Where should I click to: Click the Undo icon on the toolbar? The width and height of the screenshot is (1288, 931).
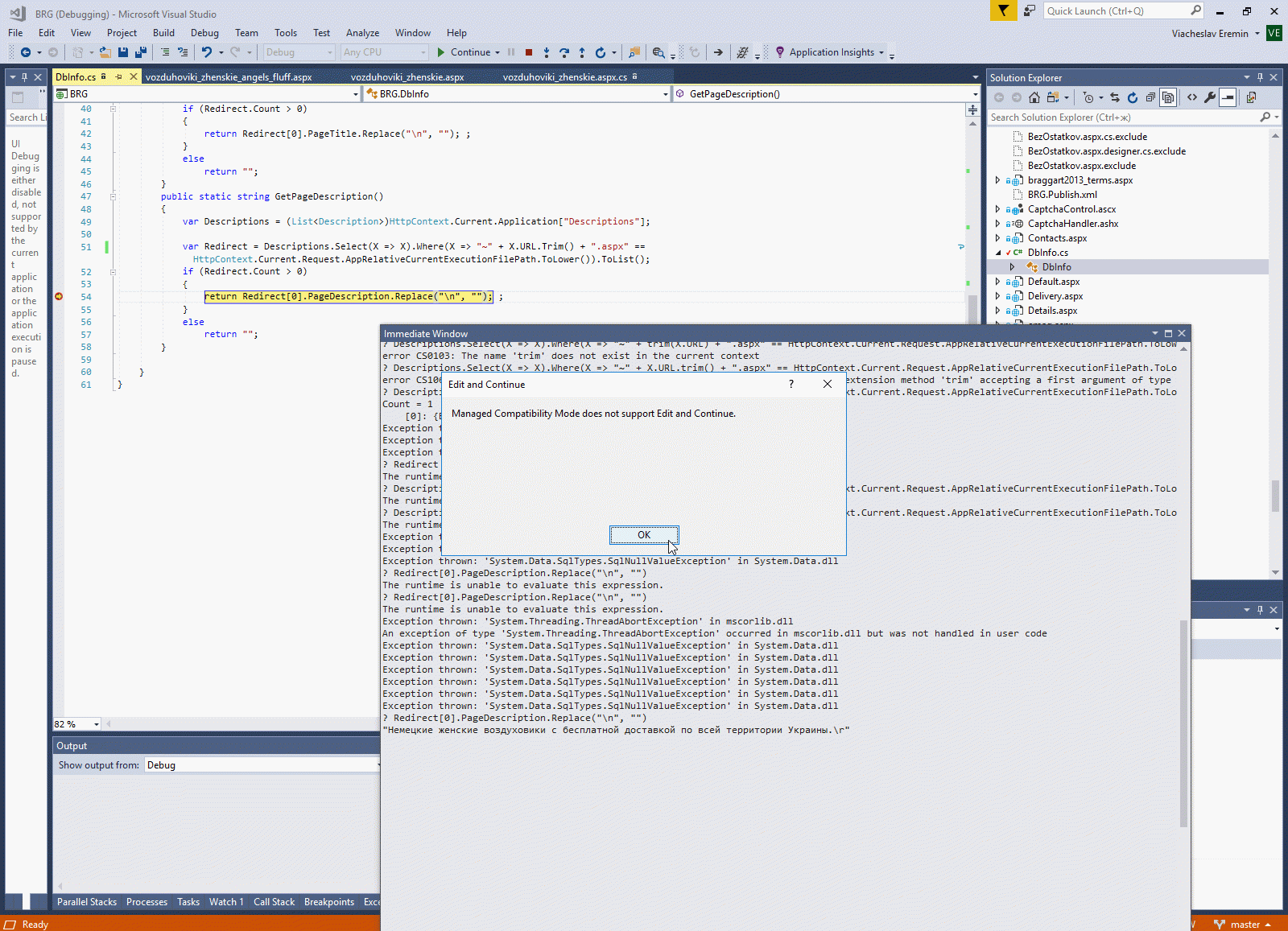[208, 51]
